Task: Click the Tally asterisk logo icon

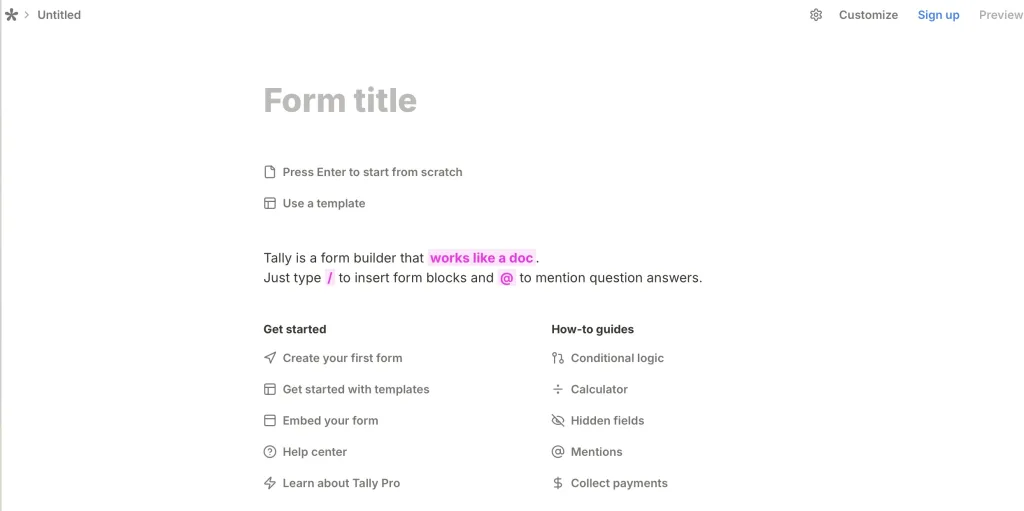Action: (11, 14)
